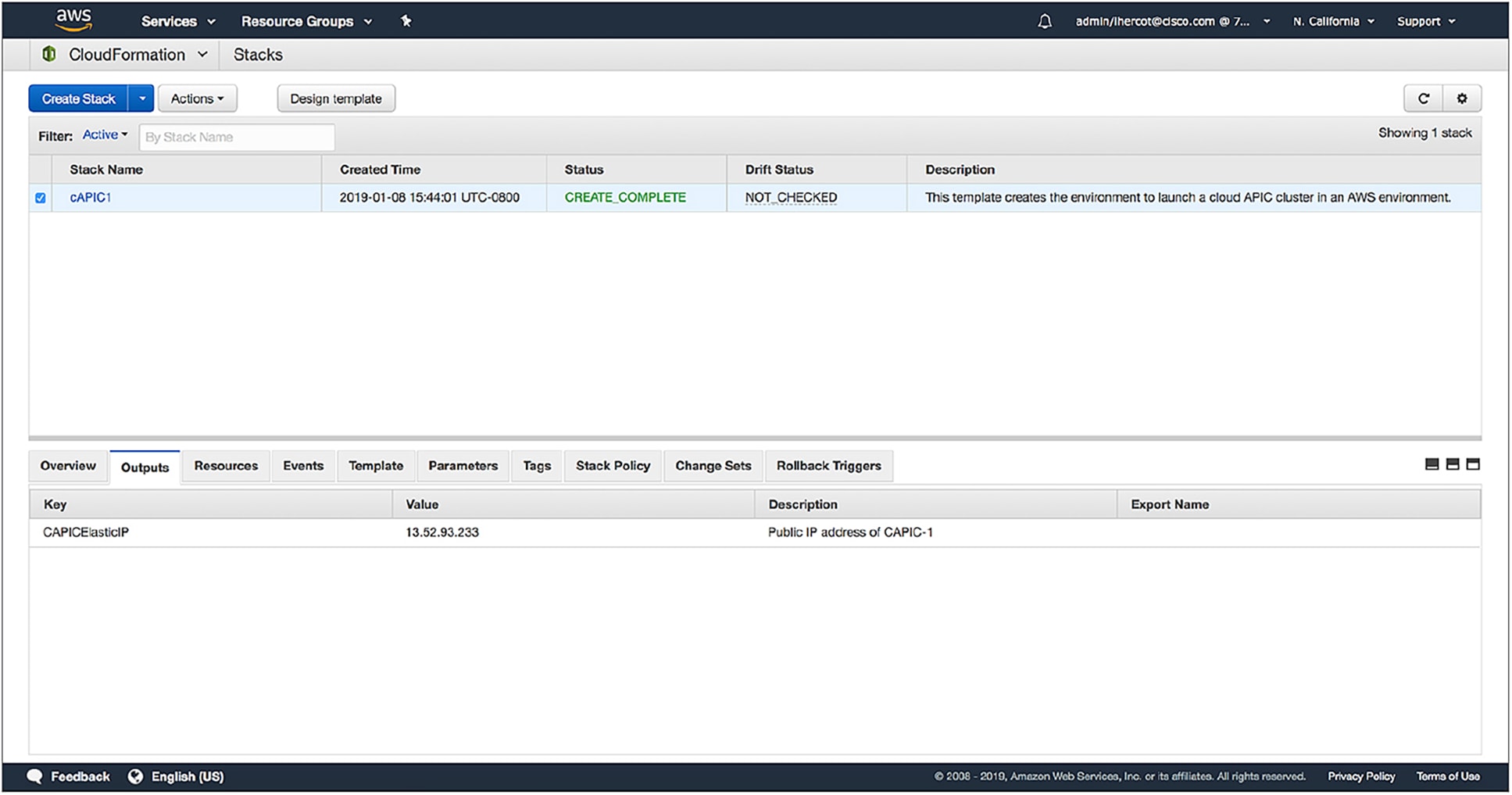Image resolution: width=1512 pixels, height=795 pixels.
Task: Click the created time 2019-01-08 15:44:01 cell
Action: (x=429, y=198)
